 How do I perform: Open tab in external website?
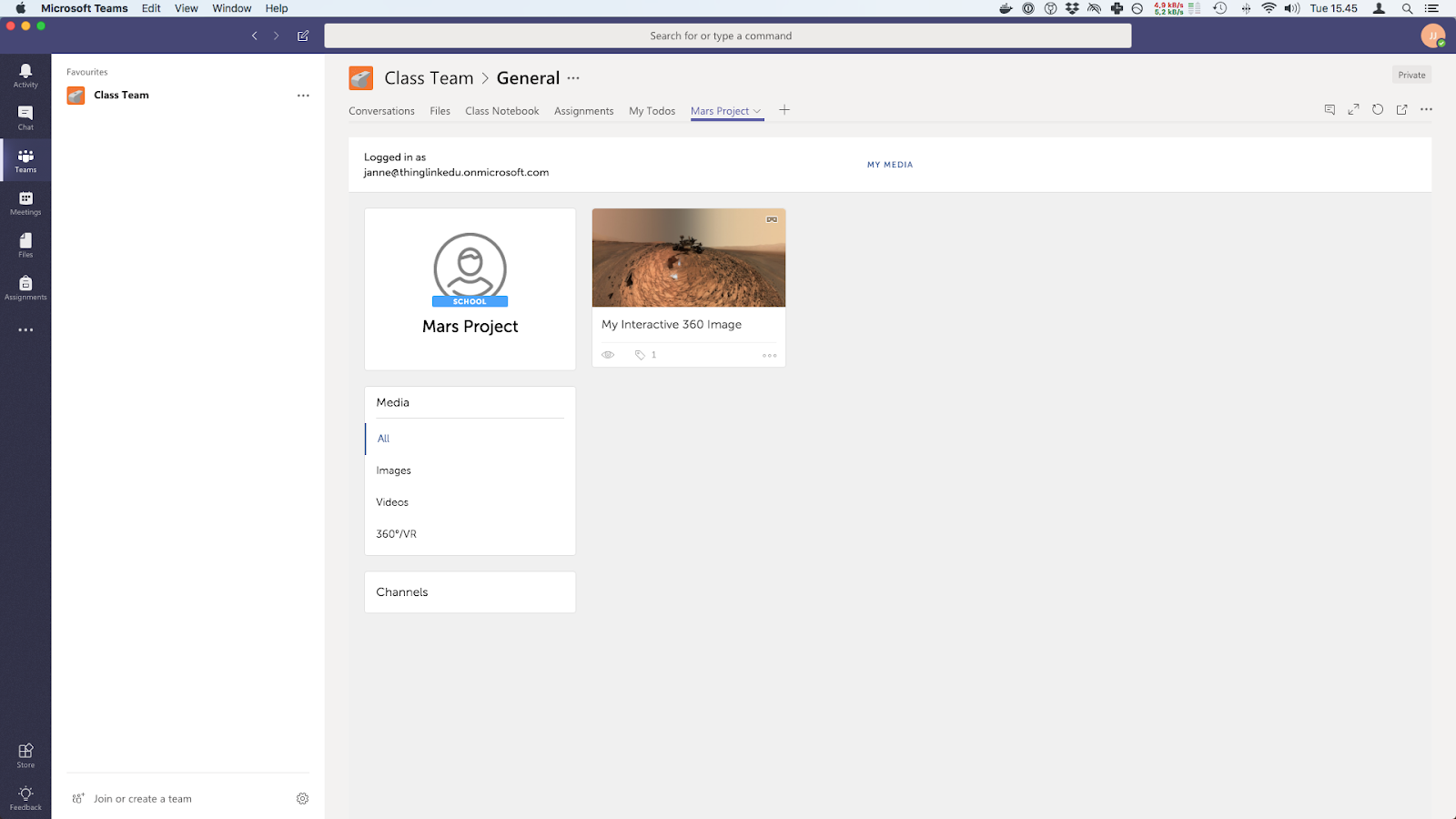pos(1402,109)
